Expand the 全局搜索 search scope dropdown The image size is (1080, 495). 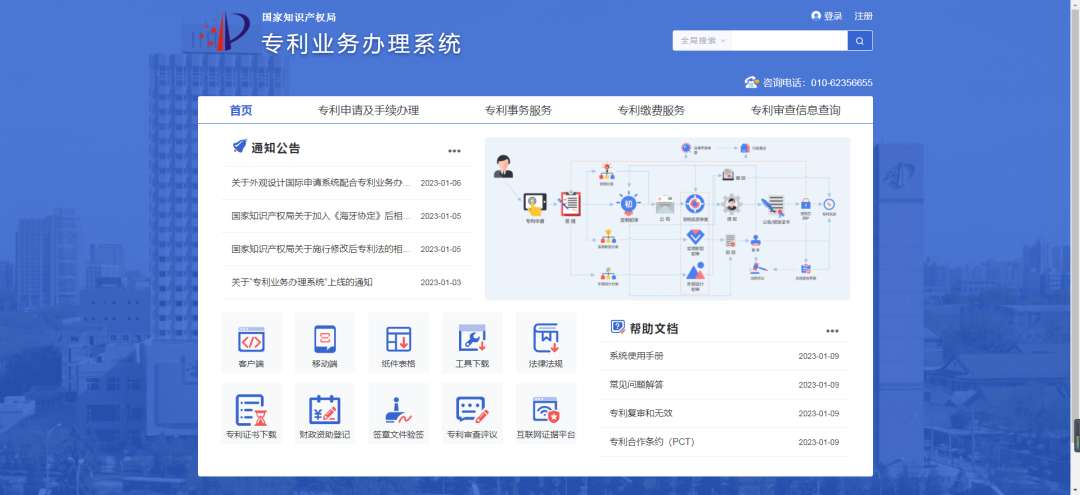pyautogui.click(x=703, y=41)
